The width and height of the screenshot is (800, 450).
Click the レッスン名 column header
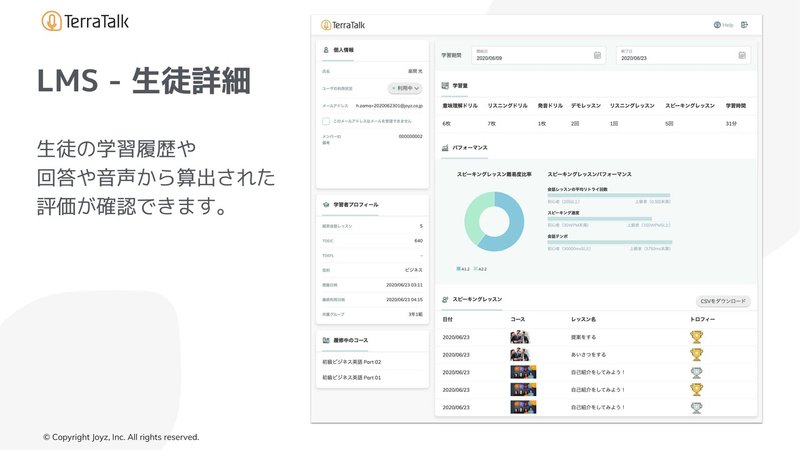583,319
